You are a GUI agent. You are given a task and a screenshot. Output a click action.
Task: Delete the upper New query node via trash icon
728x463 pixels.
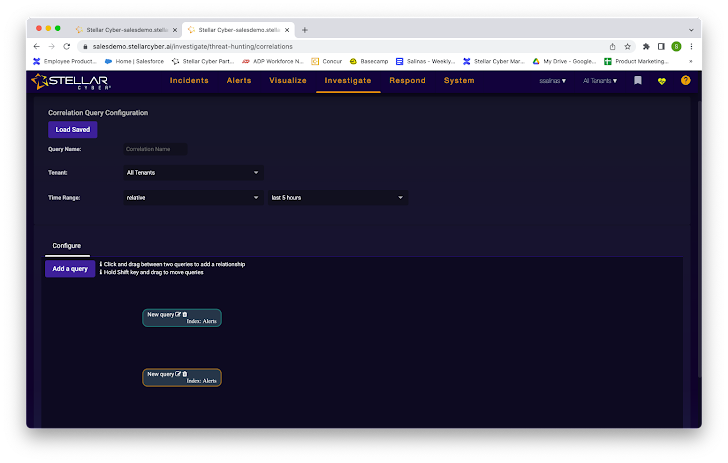(x=185, y=314)
